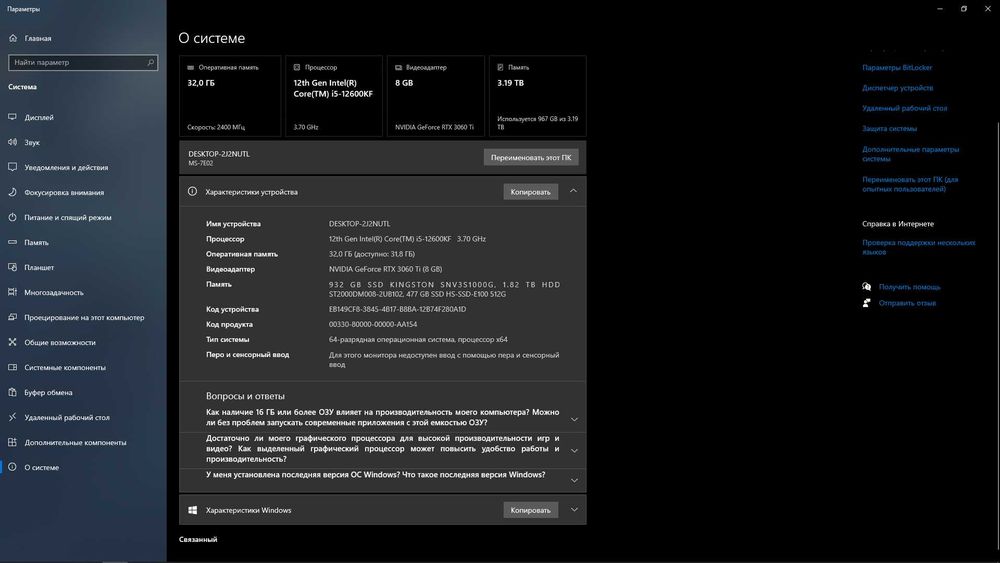Screen dimensions: 1000x563
Task: Click the Send feedback icon
Action: pyautogui.click(x=866, y=303)
